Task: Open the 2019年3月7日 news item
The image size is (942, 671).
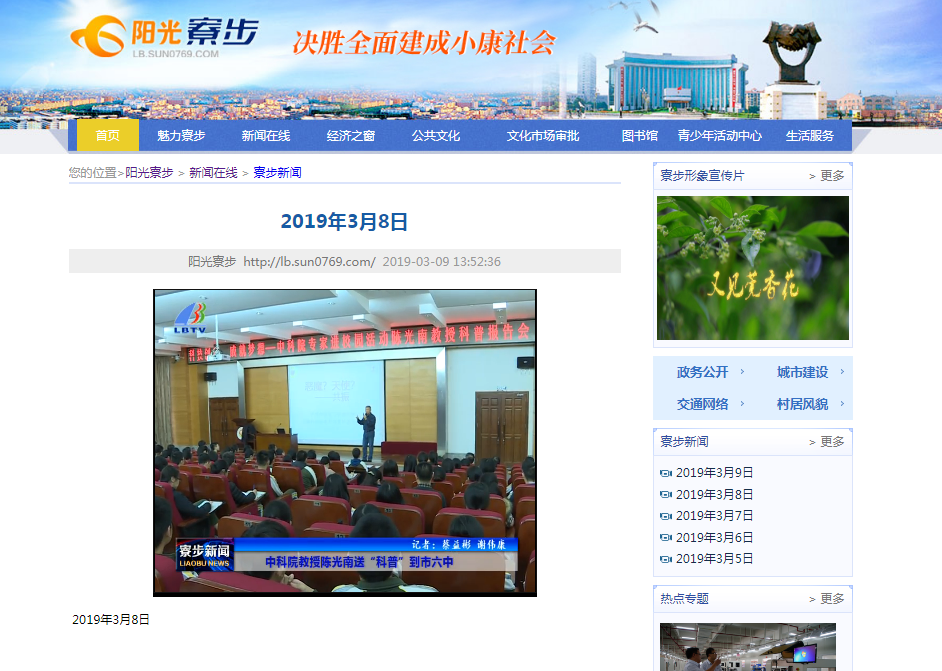Action: 714,515
